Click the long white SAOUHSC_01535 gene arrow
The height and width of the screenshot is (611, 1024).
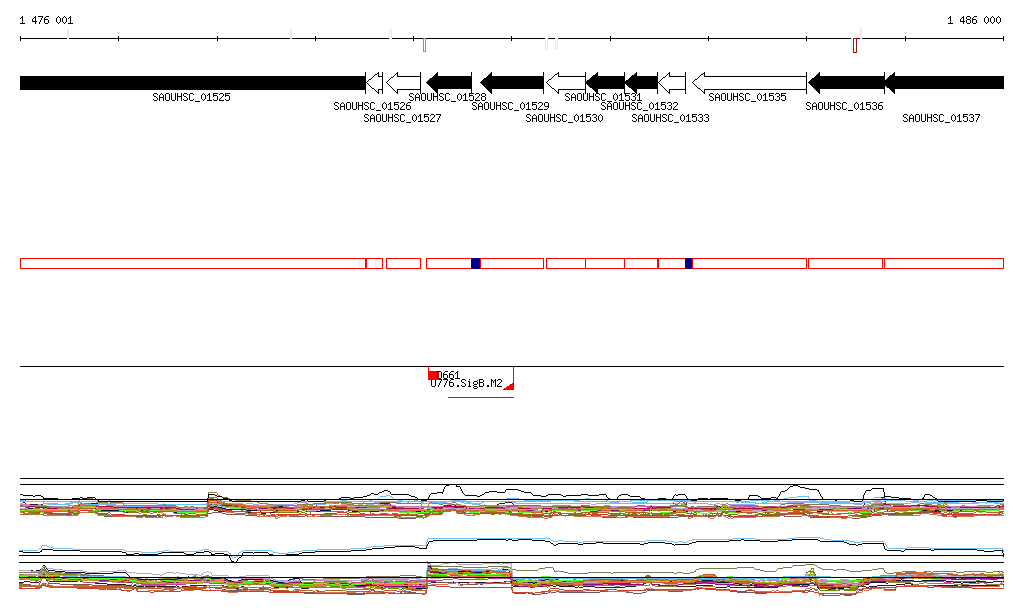tap(749, 83)
